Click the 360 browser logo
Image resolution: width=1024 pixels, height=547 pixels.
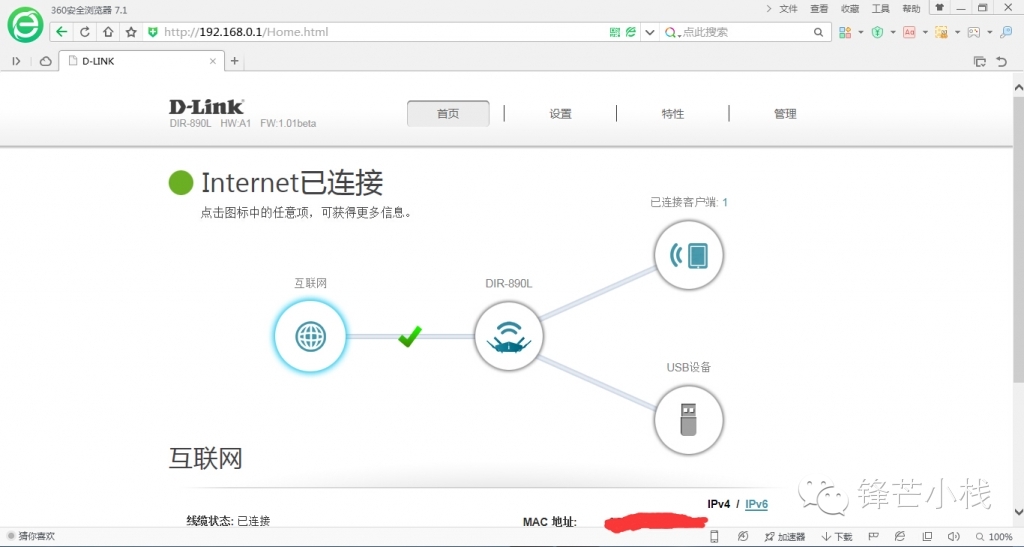[25, 25]
